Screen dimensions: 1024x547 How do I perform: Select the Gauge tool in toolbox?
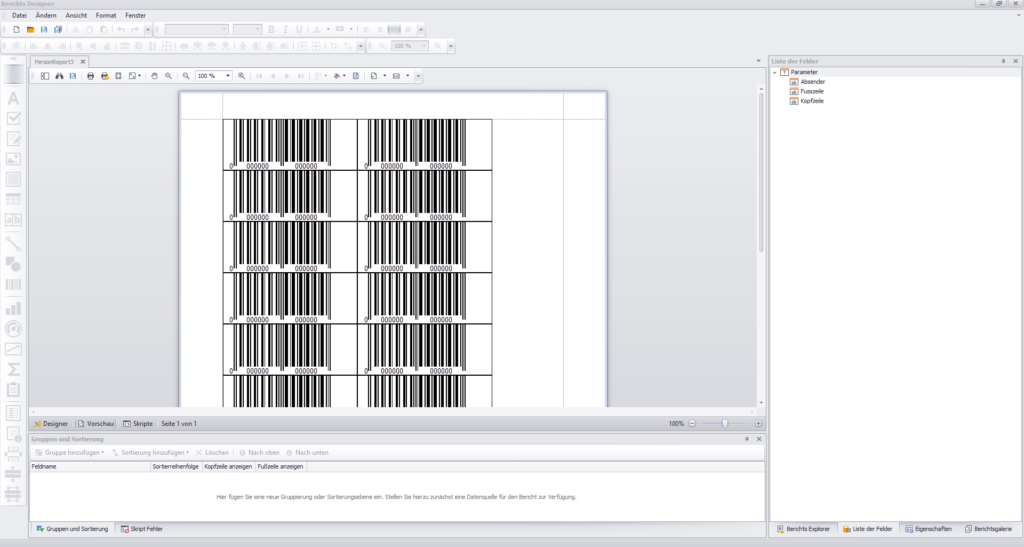coord(13,329)
